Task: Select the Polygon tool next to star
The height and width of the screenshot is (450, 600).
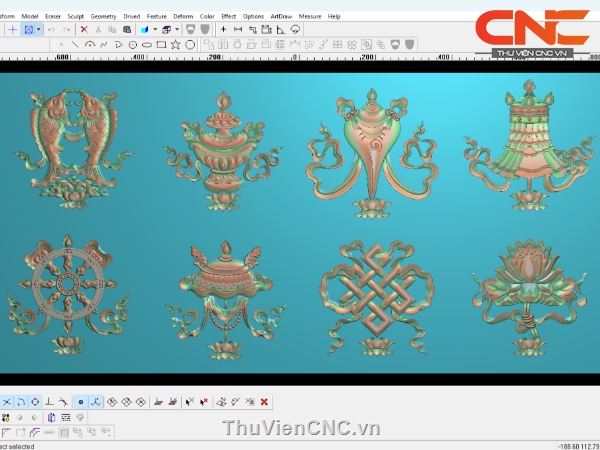Action: tap(190, 45)
